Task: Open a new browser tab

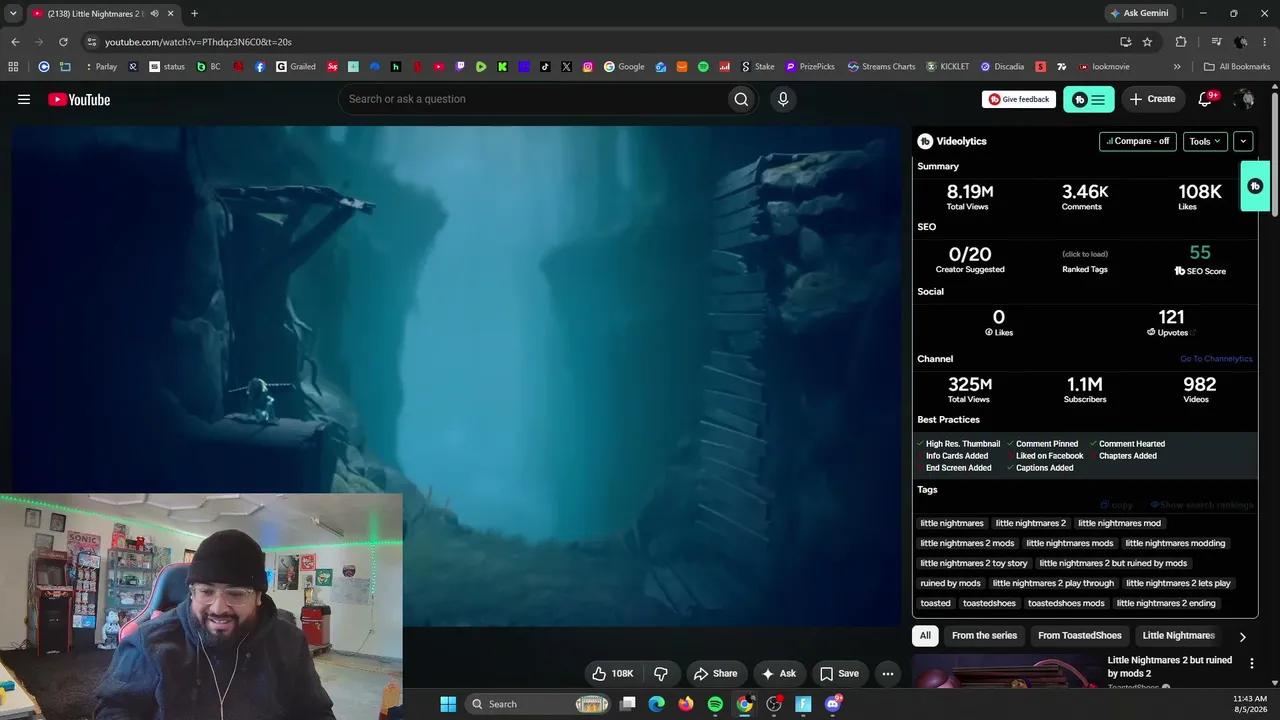Action: coord(194,13)
